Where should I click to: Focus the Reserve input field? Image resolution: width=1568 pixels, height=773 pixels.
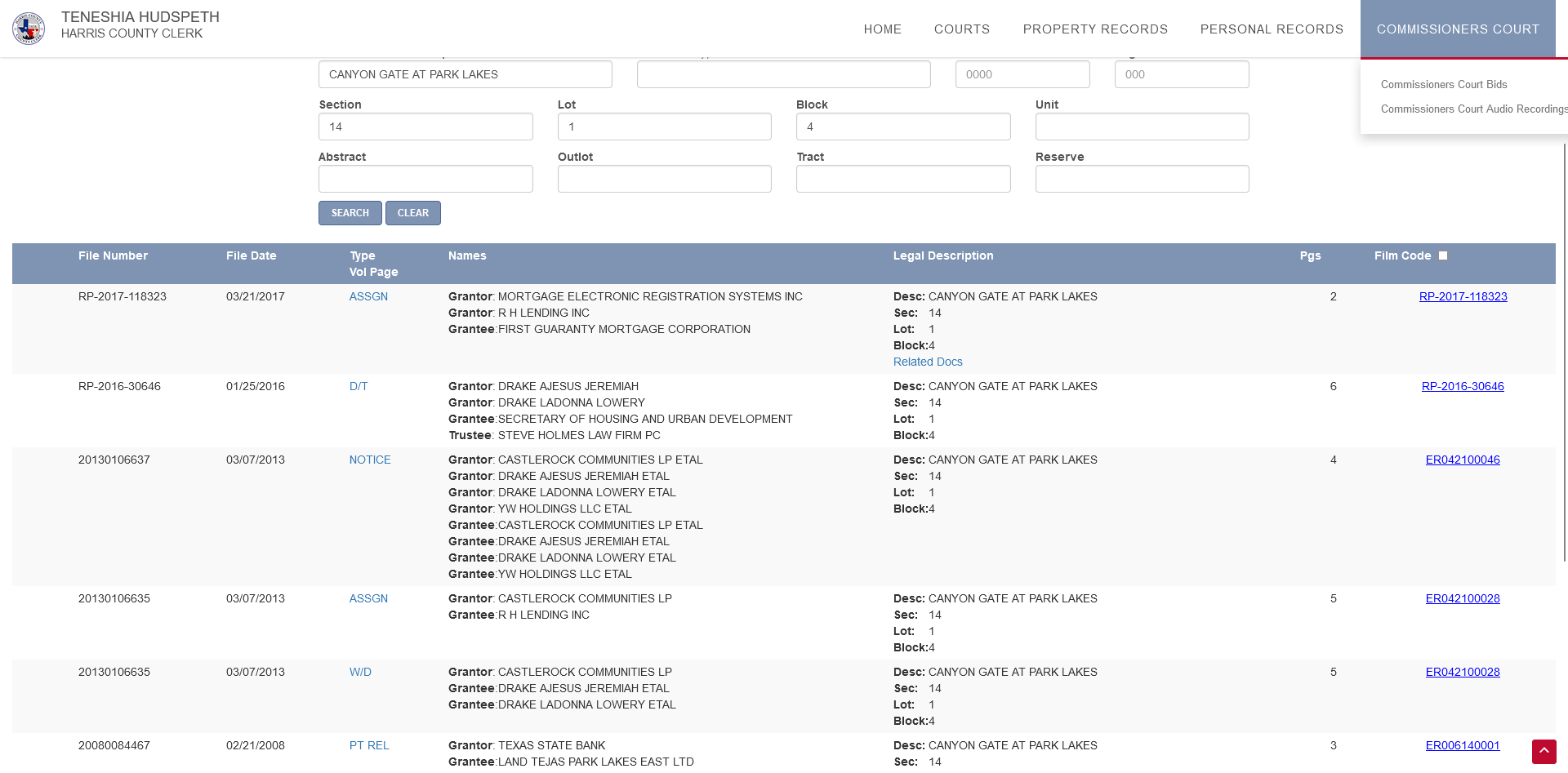[1143, 179]
